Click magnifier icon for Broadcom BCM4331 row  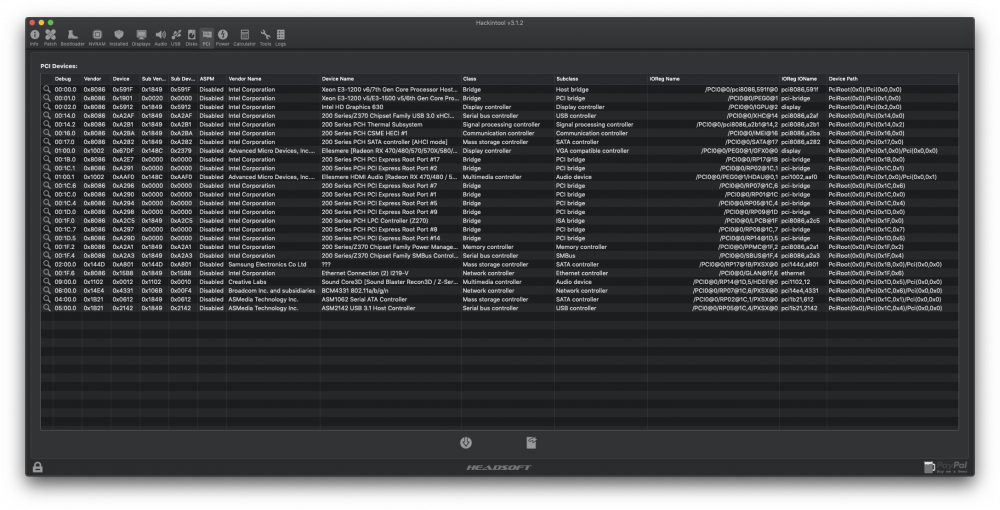47,290
